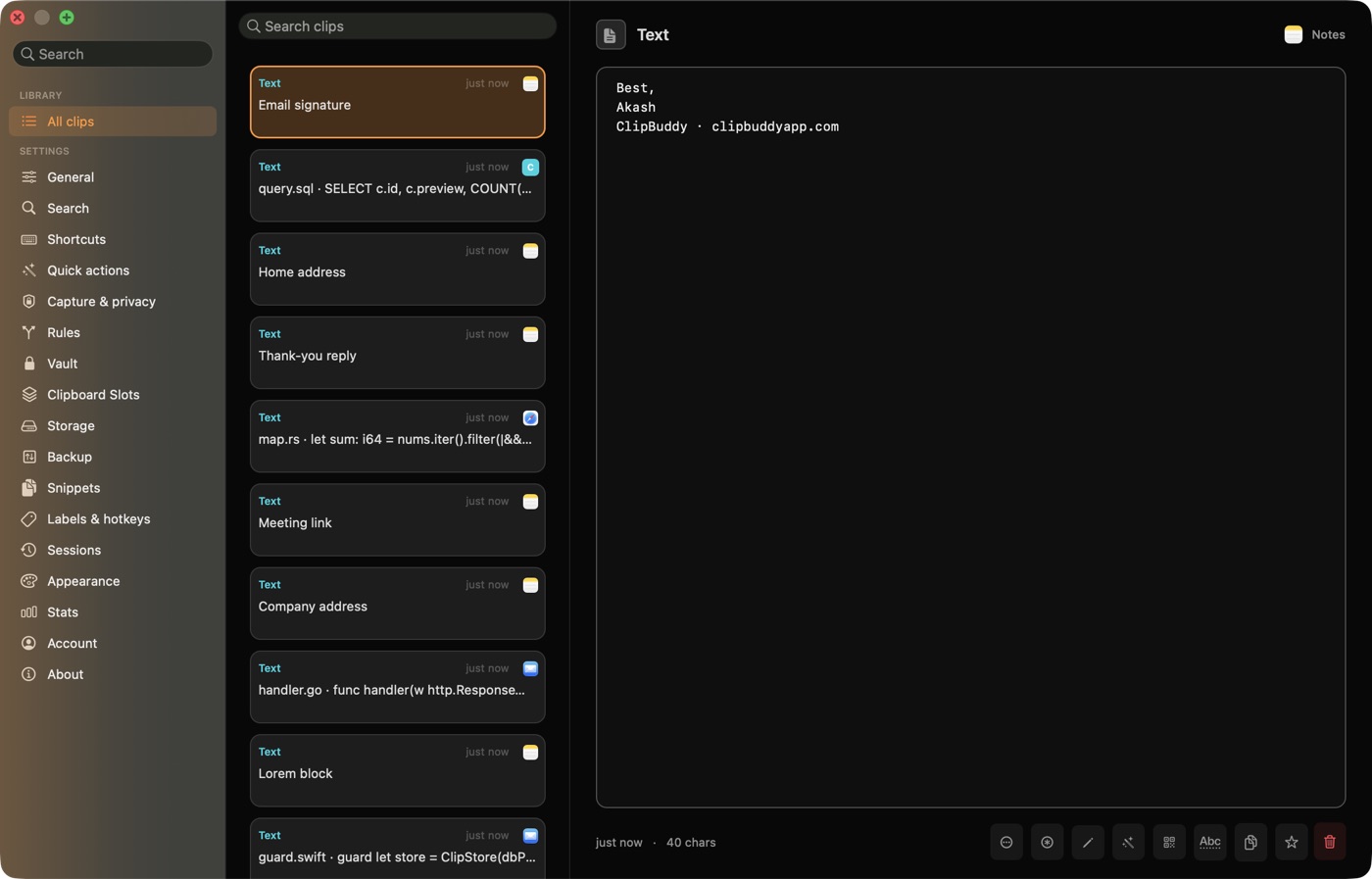
Task: Open the About page
Action: click(x=113, y=674)
